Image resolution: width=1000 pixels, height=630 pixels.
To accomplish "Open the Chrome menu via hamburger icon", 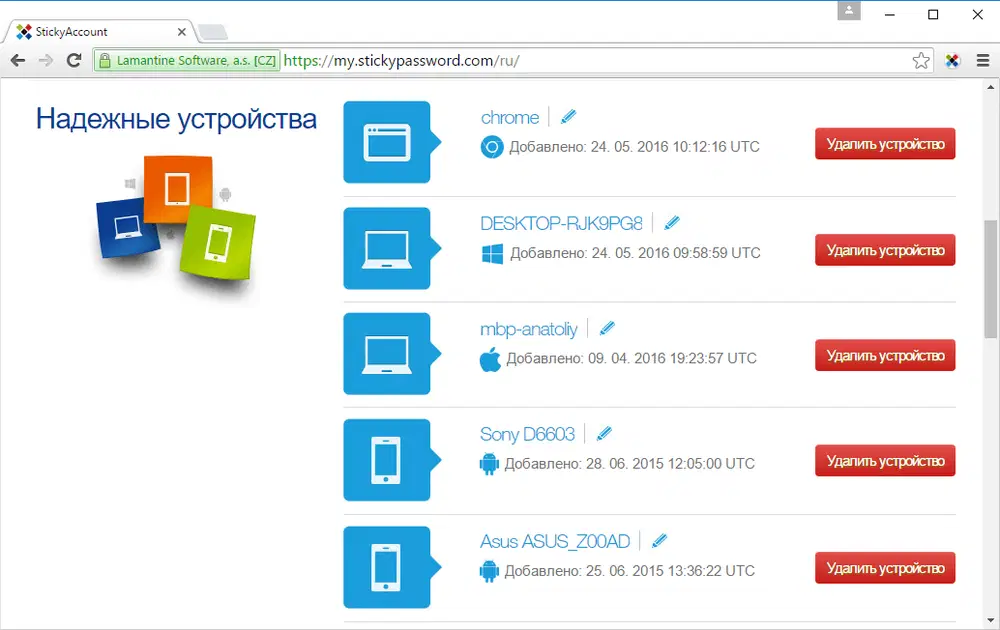I will 982,60.
